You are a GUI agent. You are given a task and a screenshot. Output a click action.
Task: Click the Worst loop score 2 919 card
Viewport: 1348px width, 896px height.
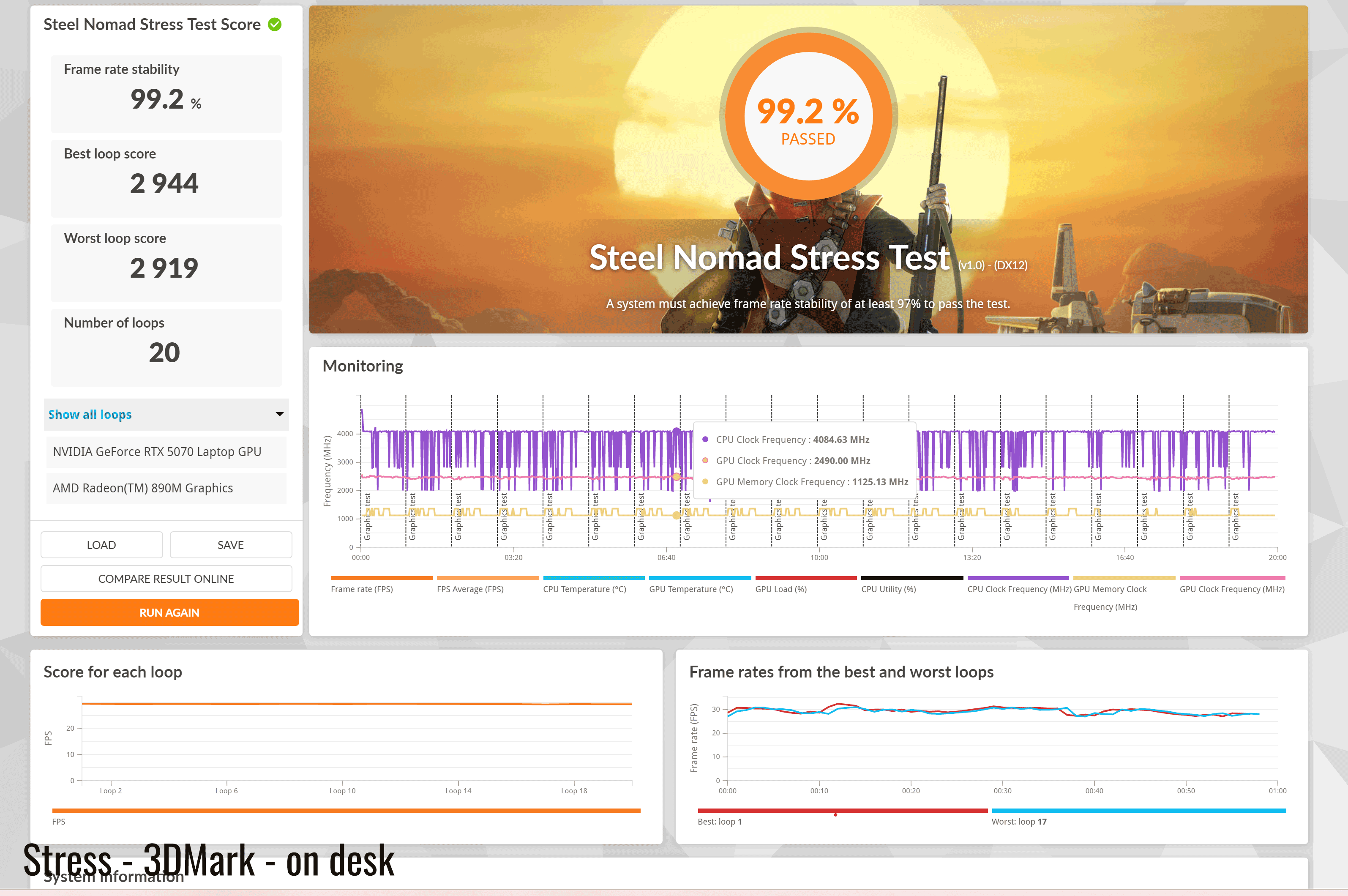pyautogui.click(x=166, y=263)
